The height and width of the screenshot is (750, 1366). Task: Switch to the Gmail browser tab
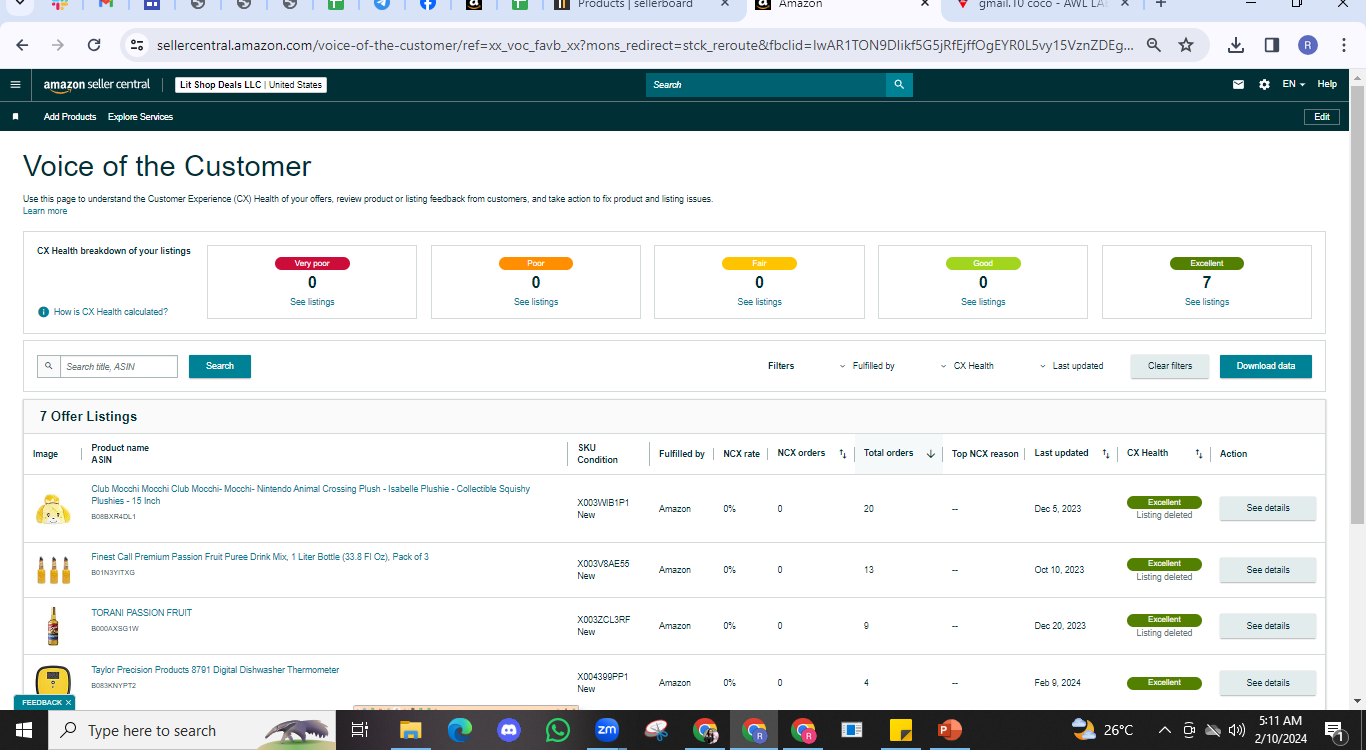tap(108, 5)
